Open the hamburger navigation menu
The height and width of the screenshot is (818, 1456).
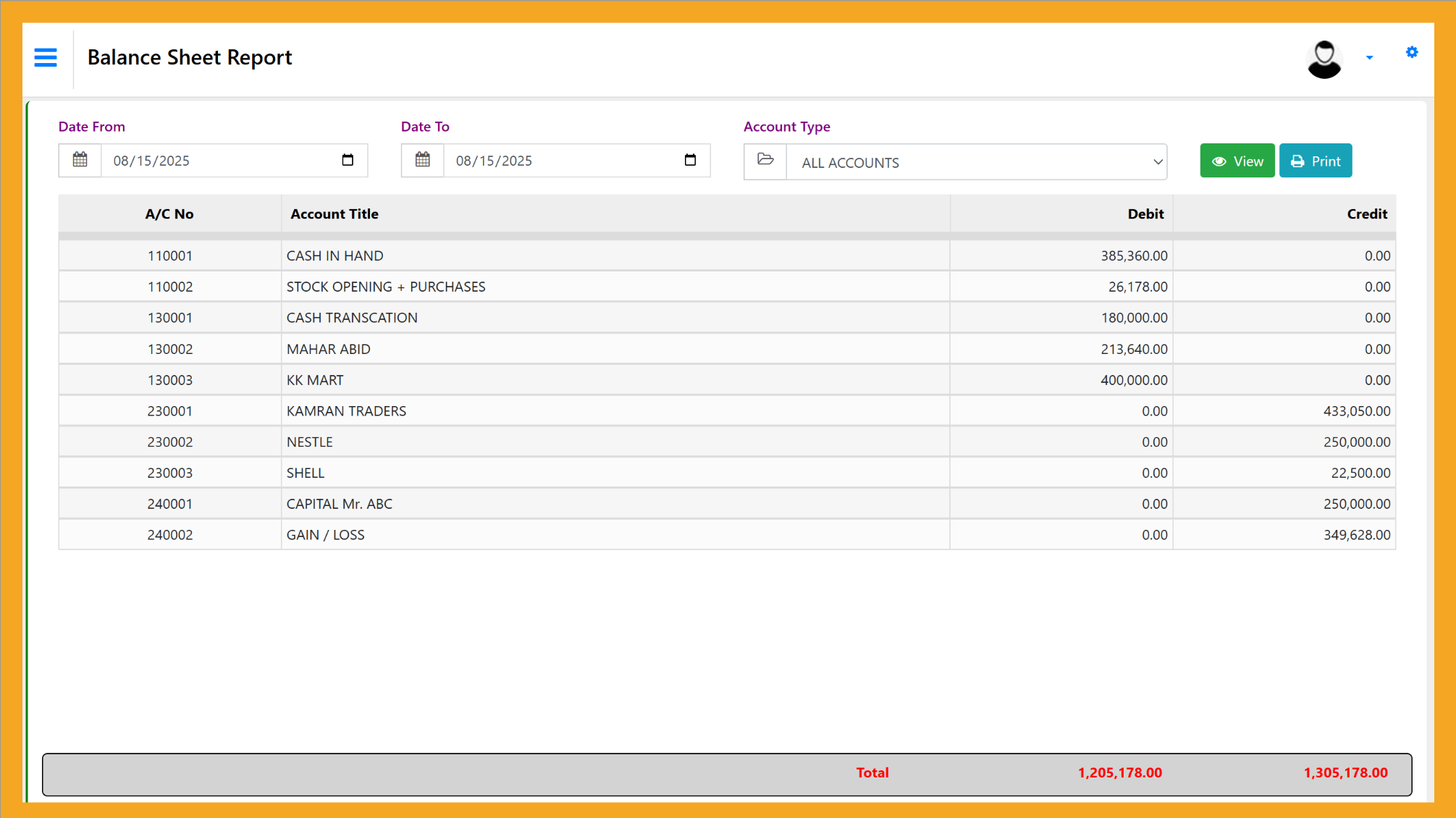[46, 57]
